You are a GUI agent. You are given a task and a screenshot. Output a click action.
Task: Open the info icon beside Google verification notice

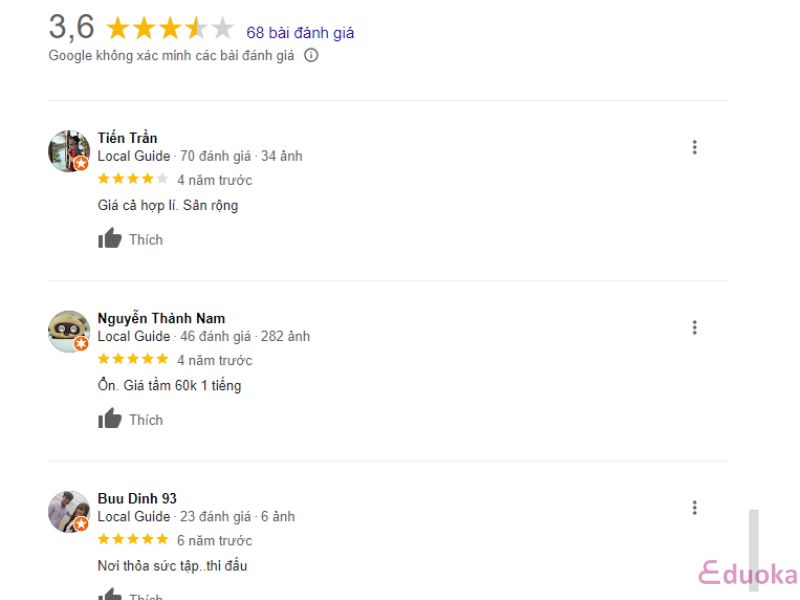(311, 55)
